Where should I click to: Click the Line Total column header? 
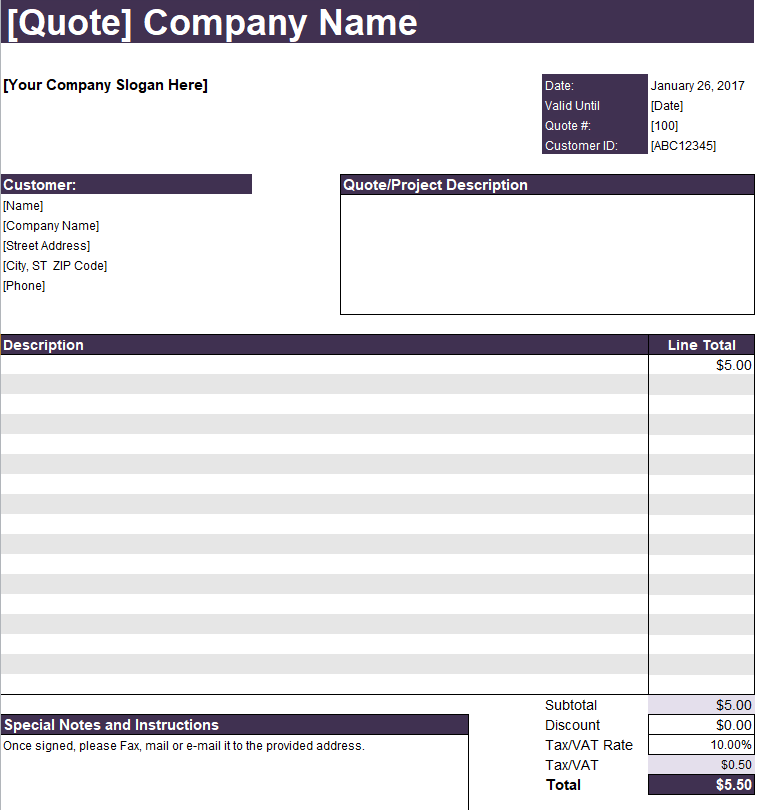click(x=701, y=345)
